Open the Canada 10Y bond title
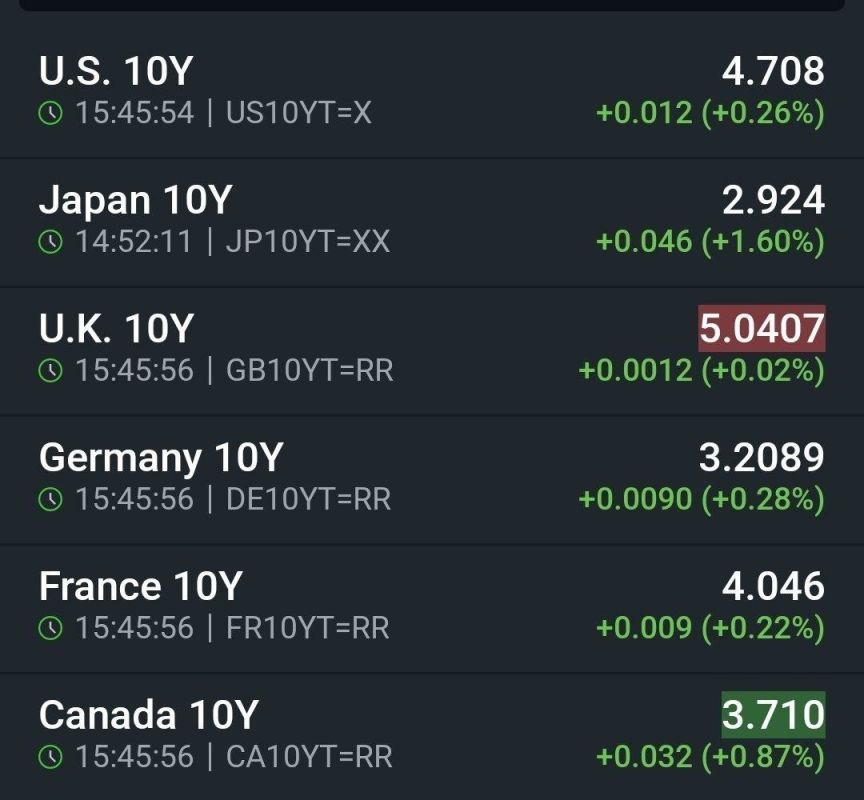Image resolution: width=864 pixels, height=800 pixels. 149,715
